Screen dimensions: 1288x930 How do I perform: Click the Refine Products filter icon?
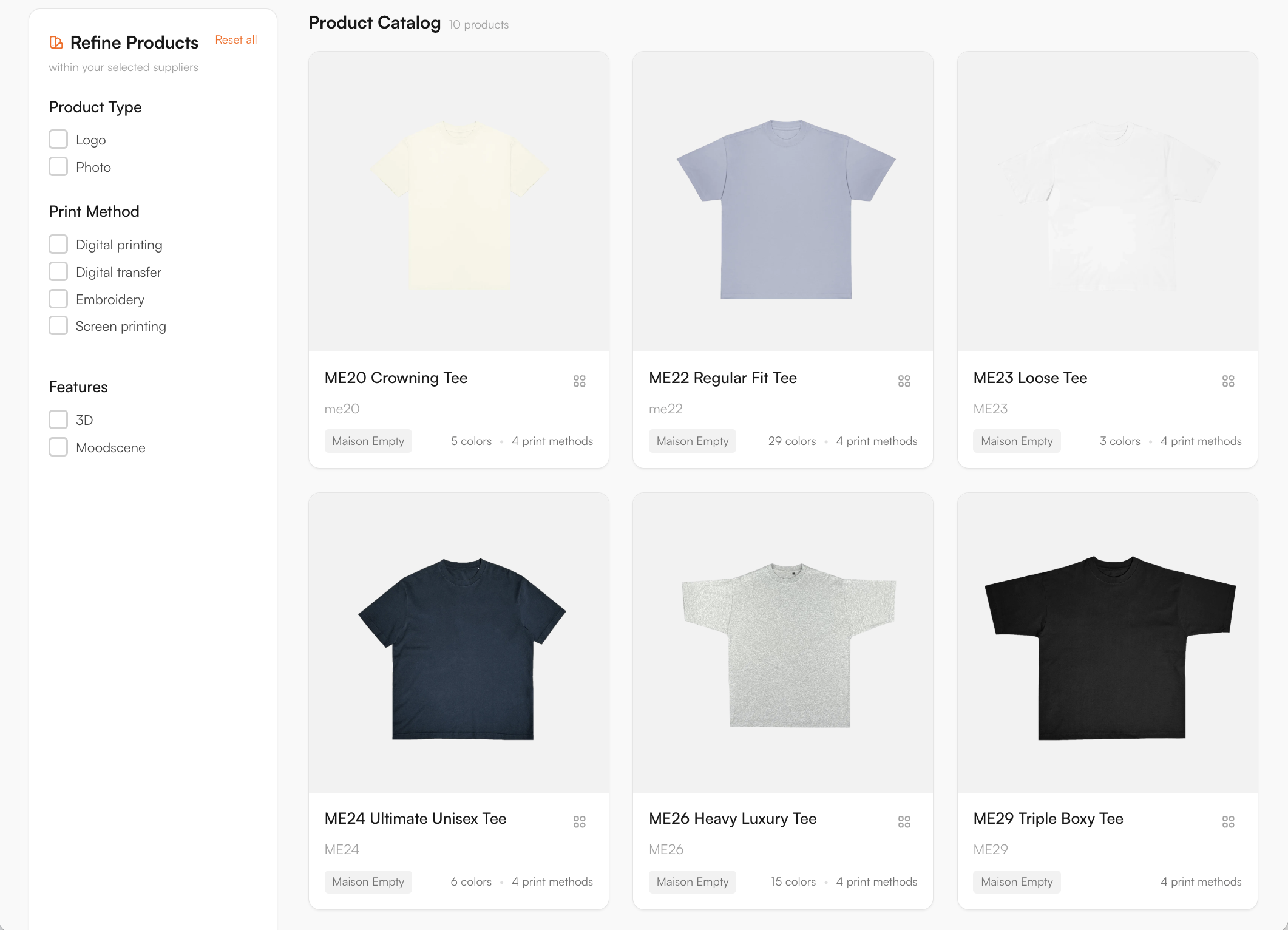coord(56,42)
